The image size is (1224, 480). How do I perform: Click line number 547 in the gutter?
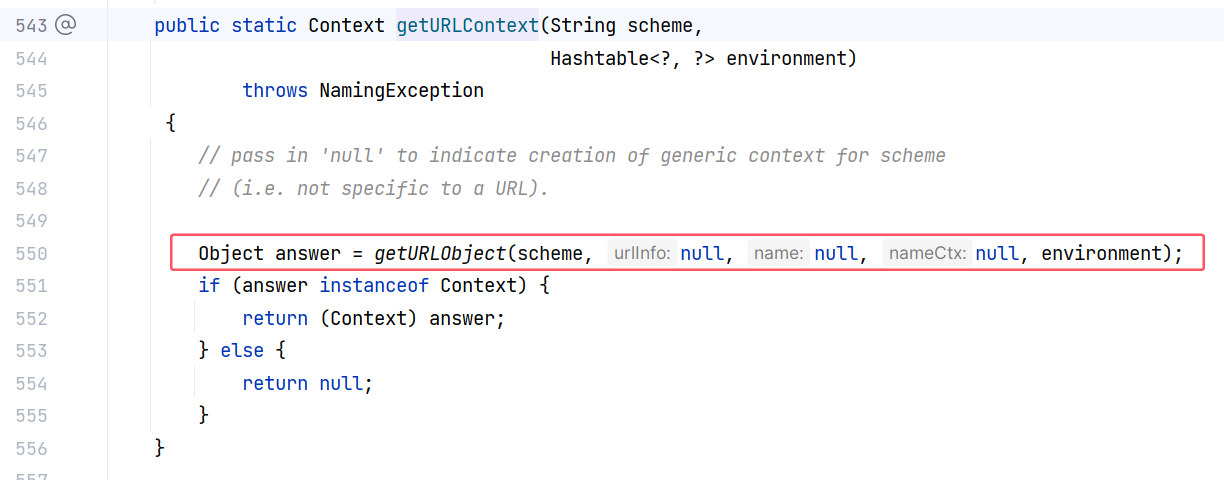pyautogui.click(x=31, y=156)
